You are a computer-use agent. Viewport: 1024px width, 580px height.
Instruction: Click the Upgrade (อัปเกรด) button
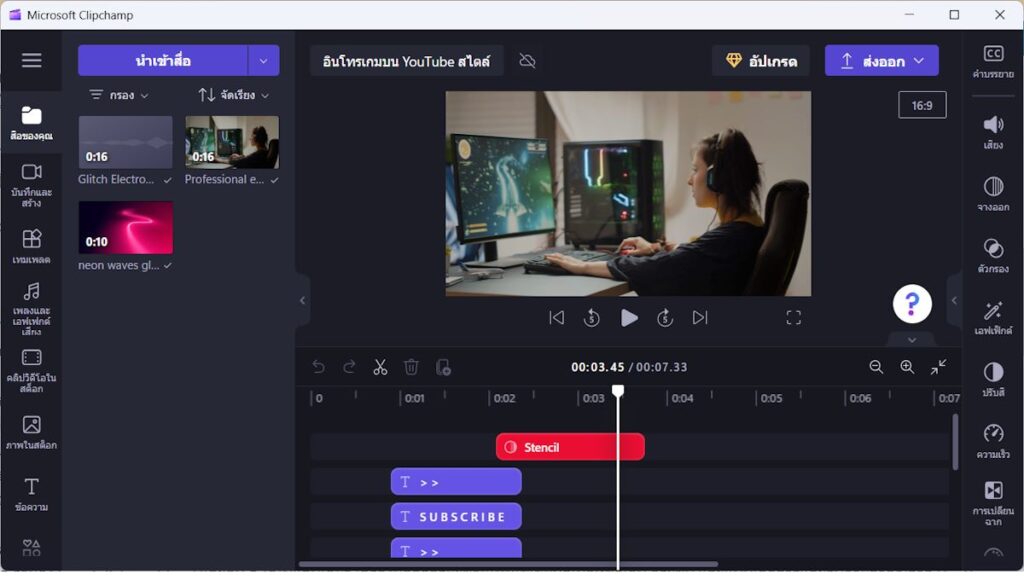(761, 61)
